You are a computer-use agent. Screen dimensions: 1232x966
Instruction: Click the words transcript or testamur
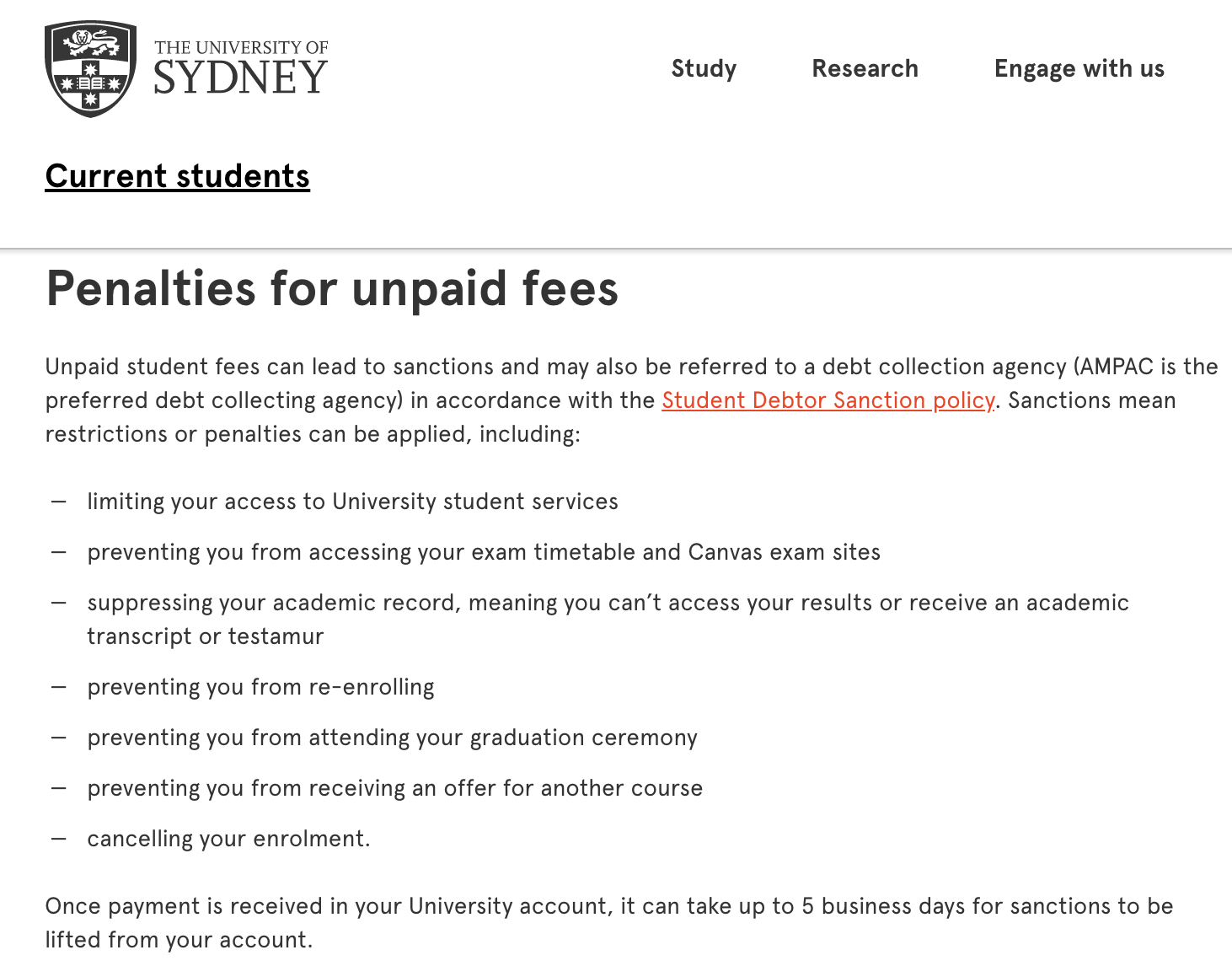[x=205, y=636]
